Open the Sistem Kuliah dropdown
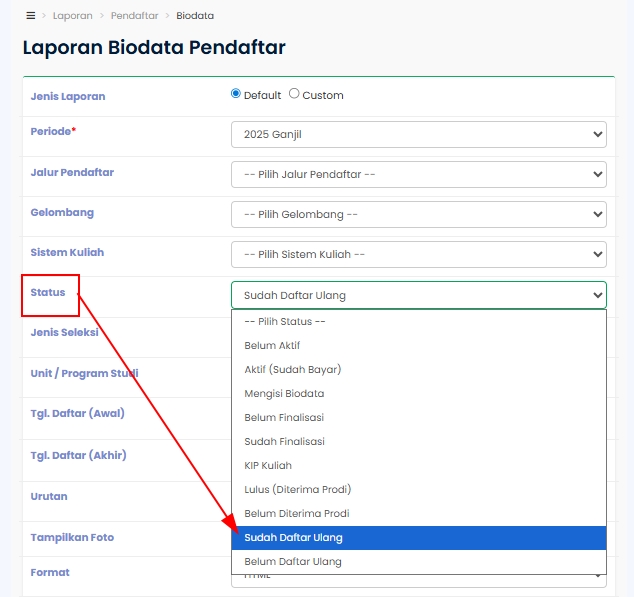This screenshot has height=597, width=634. coord(418,254)
